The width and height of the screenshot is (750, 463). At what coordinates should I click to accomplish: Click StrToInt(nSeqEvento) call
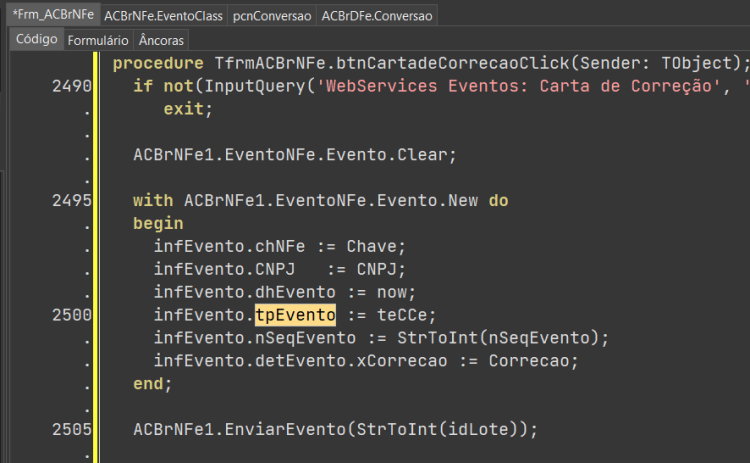(498, 338)
